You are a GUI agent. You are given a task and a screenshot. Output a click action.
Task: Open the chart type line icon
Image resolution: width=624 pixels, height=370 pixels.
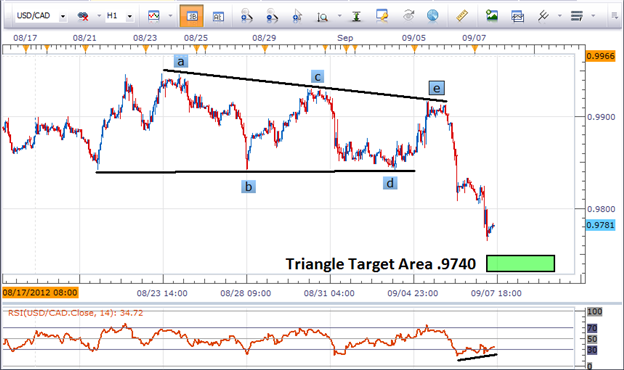point(154,16)
